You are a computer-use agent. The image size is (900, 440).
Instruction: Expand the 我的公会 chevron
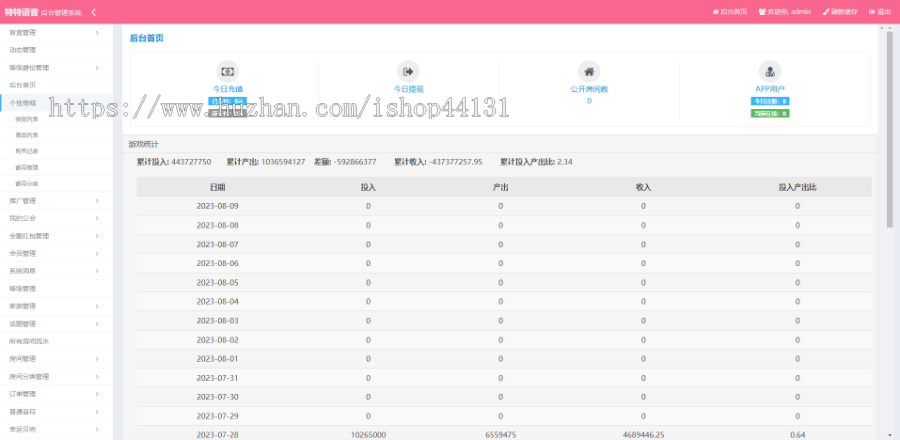point(97,218)
